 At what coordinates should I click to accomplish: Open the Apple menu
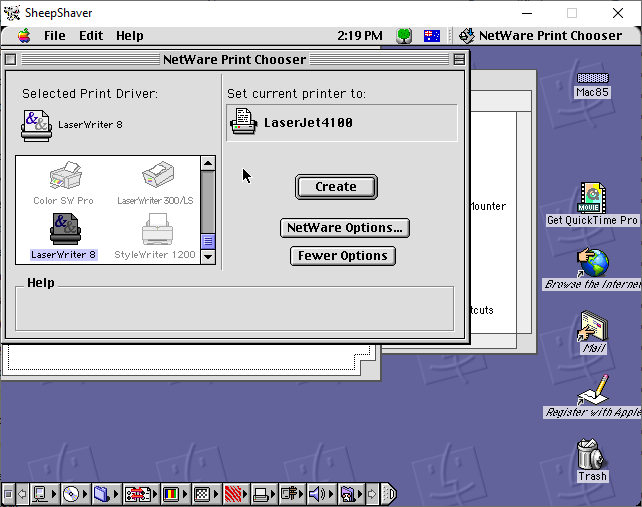[x=24, y=36]
